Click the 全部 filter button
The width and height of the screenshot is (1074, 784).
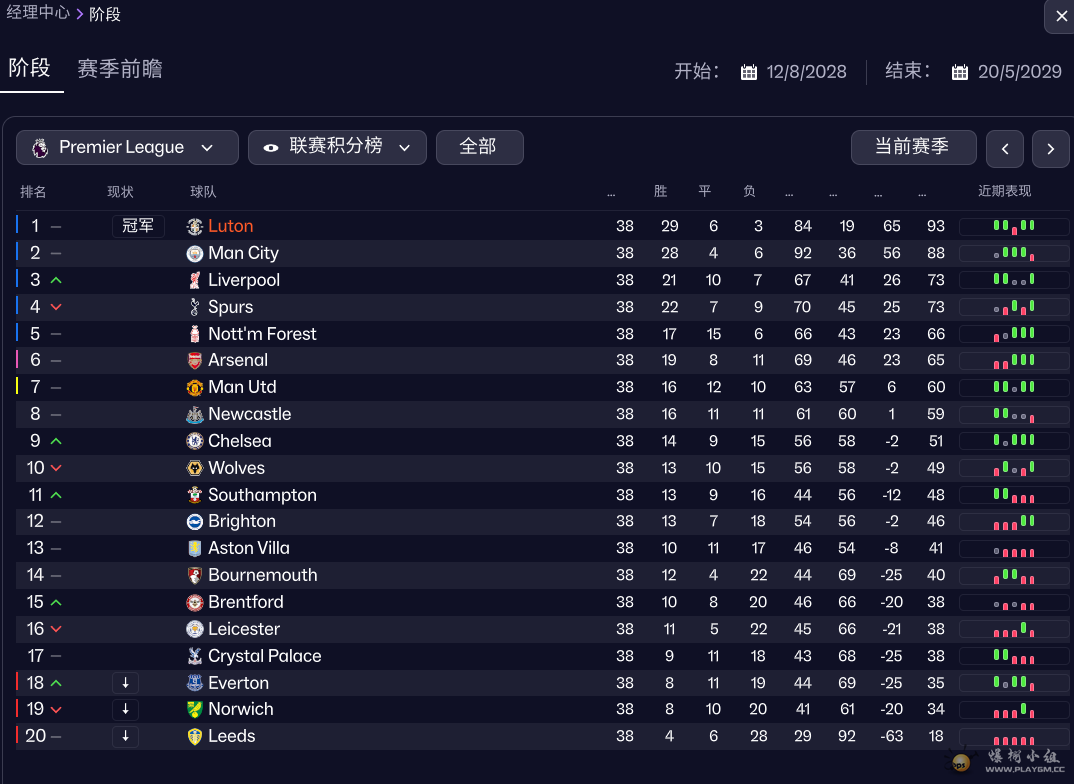[x=479, y=147]
